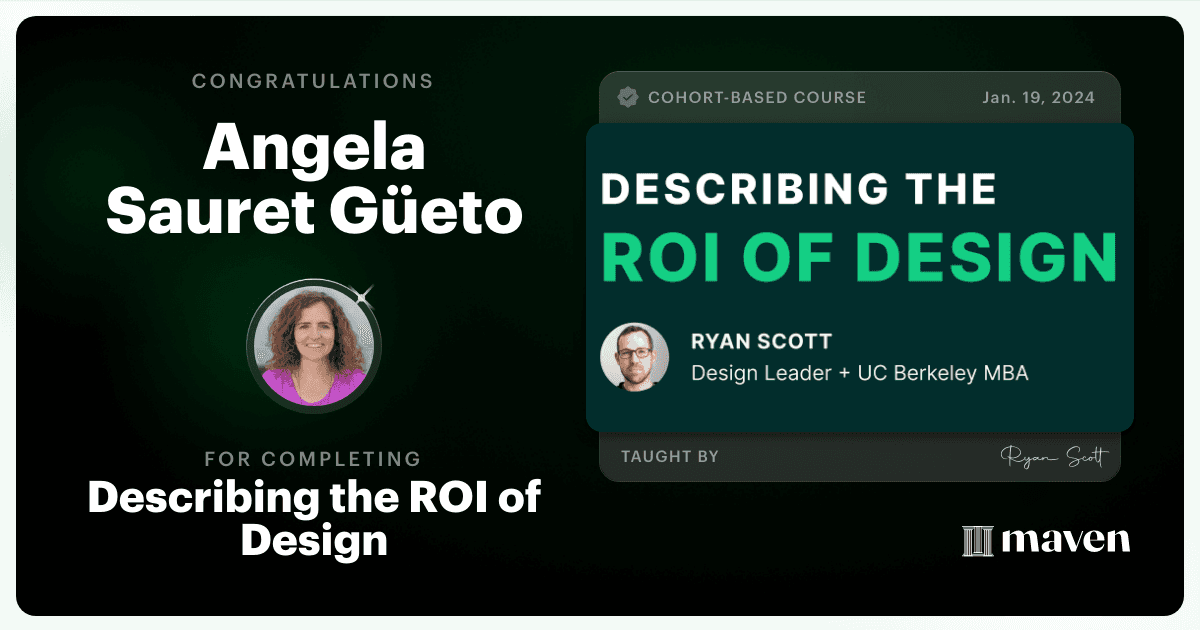The width and height of the screenshot is (1200, 630).
Task: Click Design Leader + UC Berkeley MBA subtitle
Action: point(860,373)
